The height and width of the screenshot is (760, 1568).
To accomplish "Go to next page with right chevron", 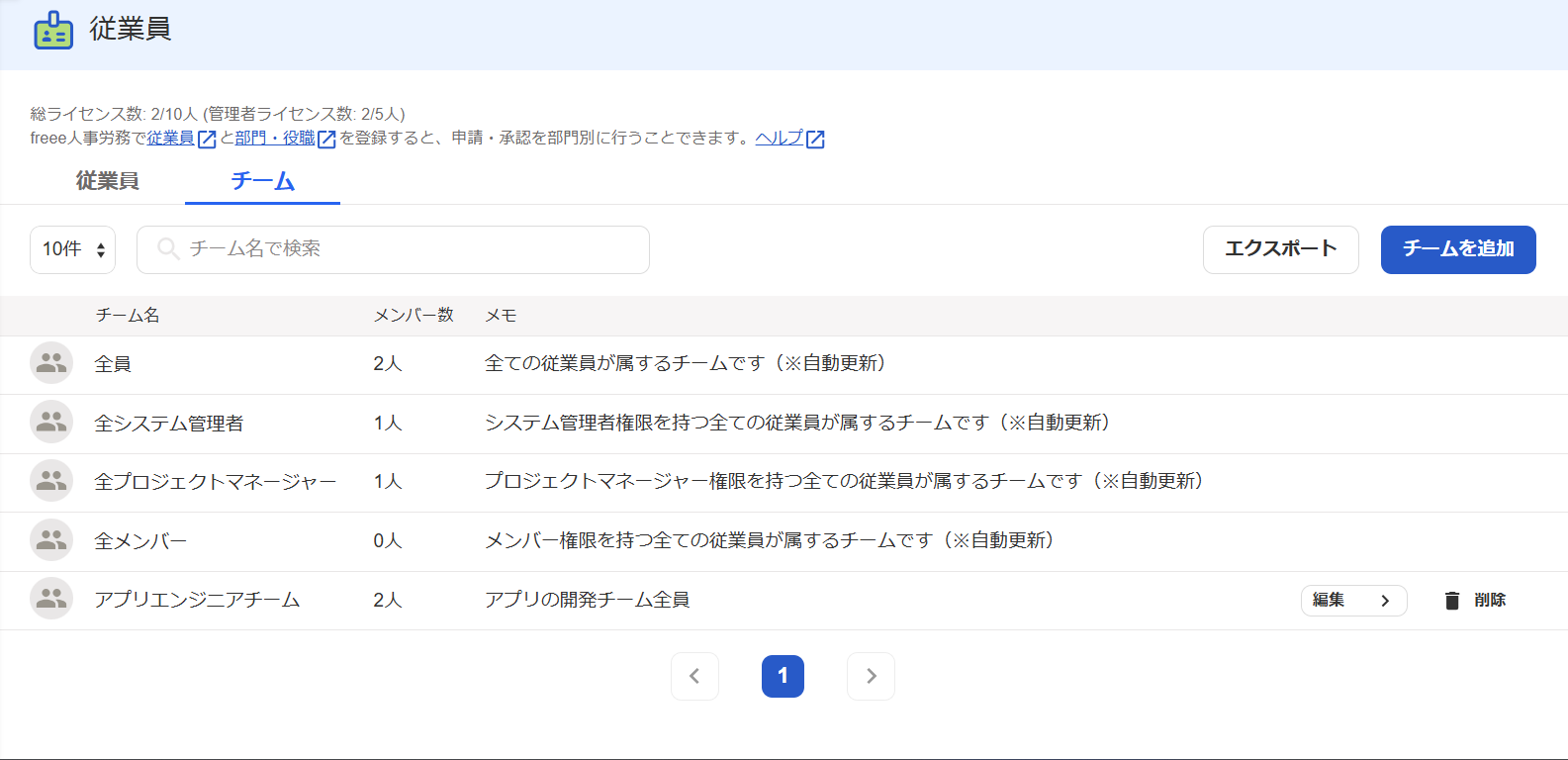I will pos(871,676).
